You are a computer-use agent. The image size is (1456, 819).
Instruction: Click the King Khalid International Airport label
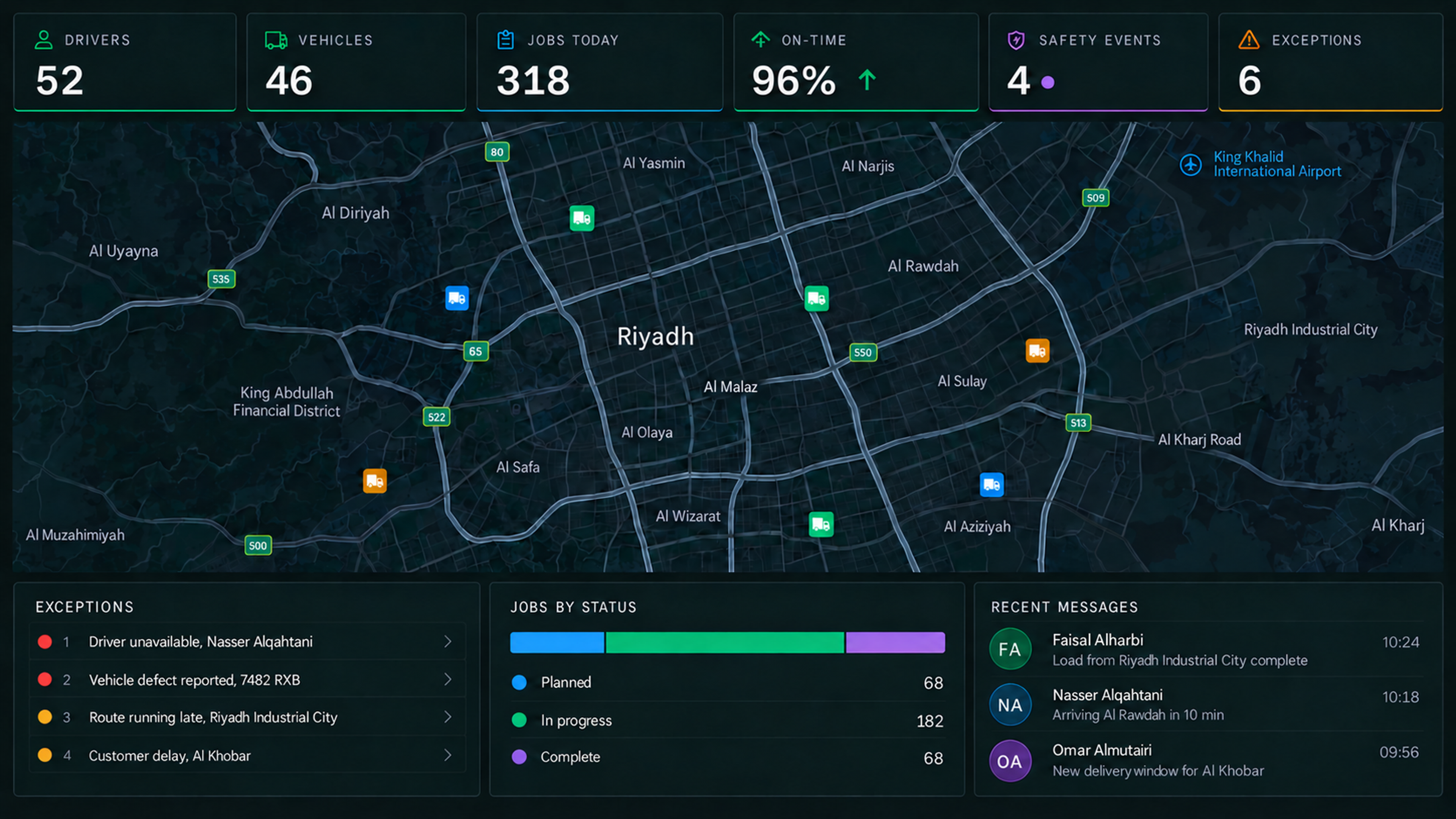click(x=1277, y=164)
